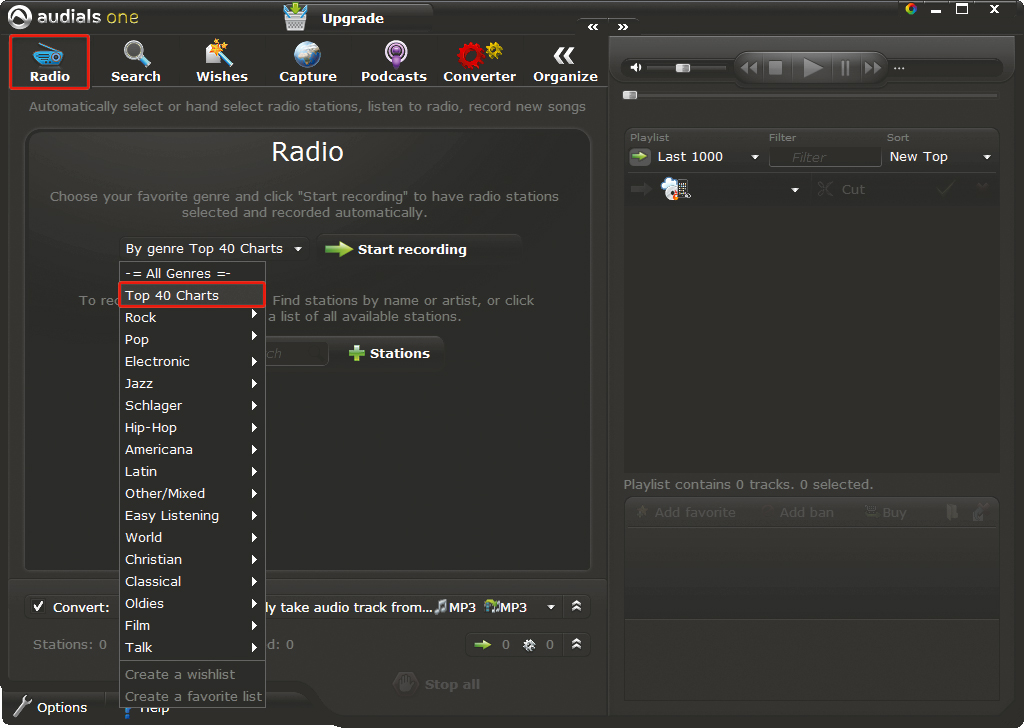This screenshot has width=1024, height=728.
Task: Open the Wishes section icon
Action: coord(221,54)
